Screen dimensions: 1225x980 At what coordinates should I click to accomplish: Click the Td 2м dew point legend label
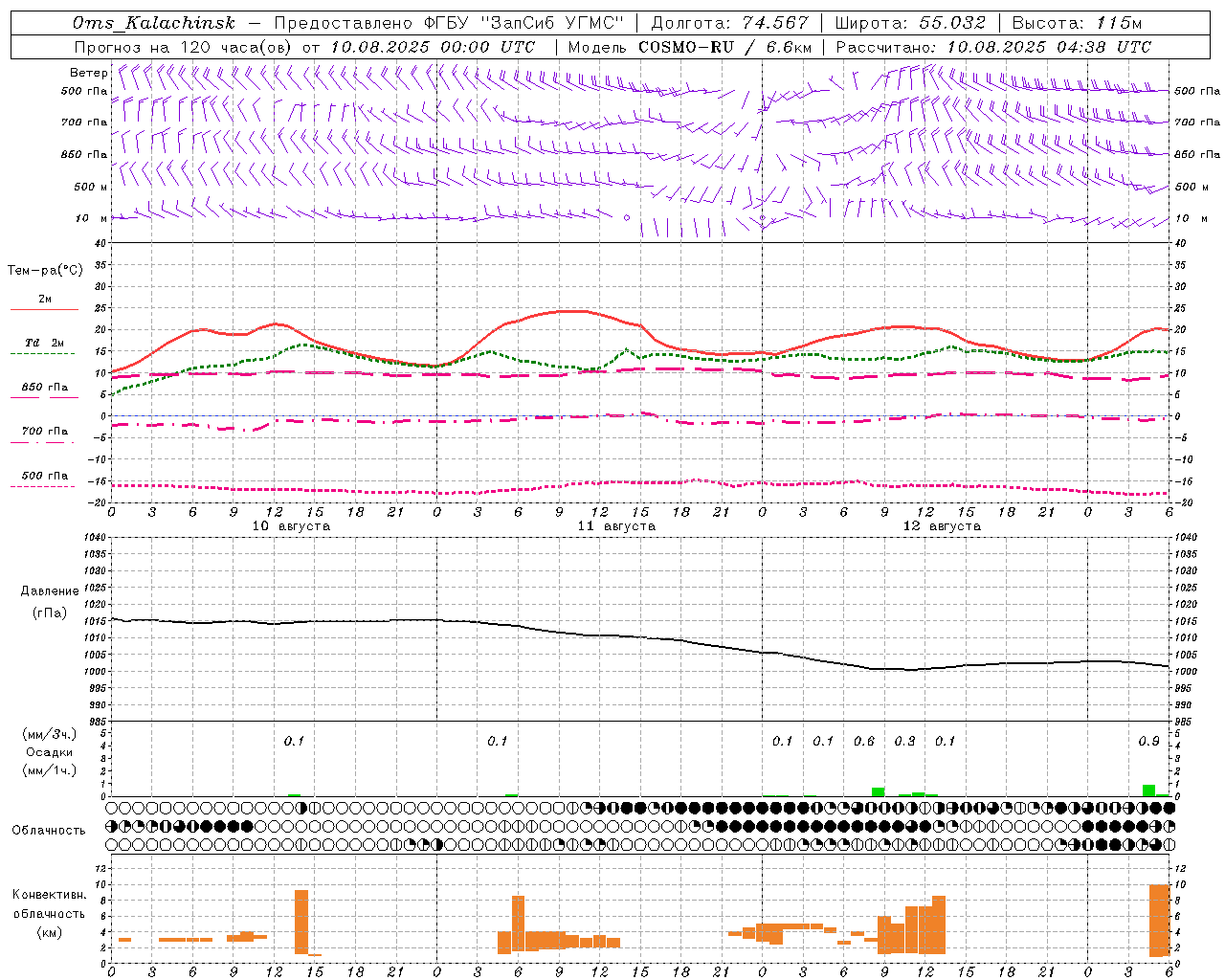pyautogui.click(x=44, y=343)
